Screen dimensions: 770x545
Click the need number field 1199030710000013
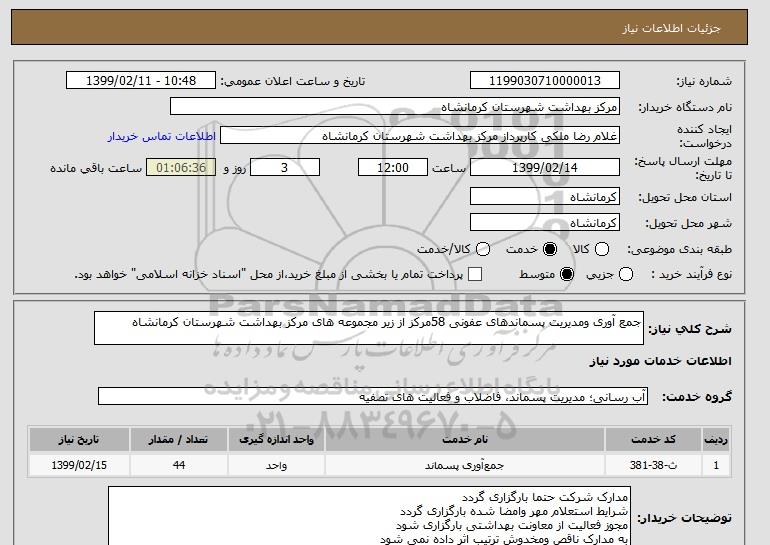tap(545, 81)
